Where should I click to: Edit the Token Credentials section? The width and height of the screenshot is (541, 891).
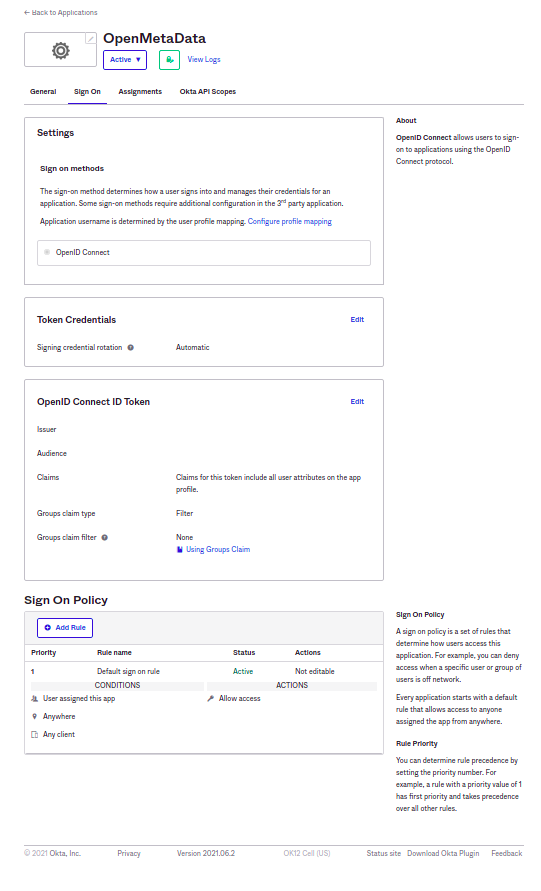click(357, 320)
